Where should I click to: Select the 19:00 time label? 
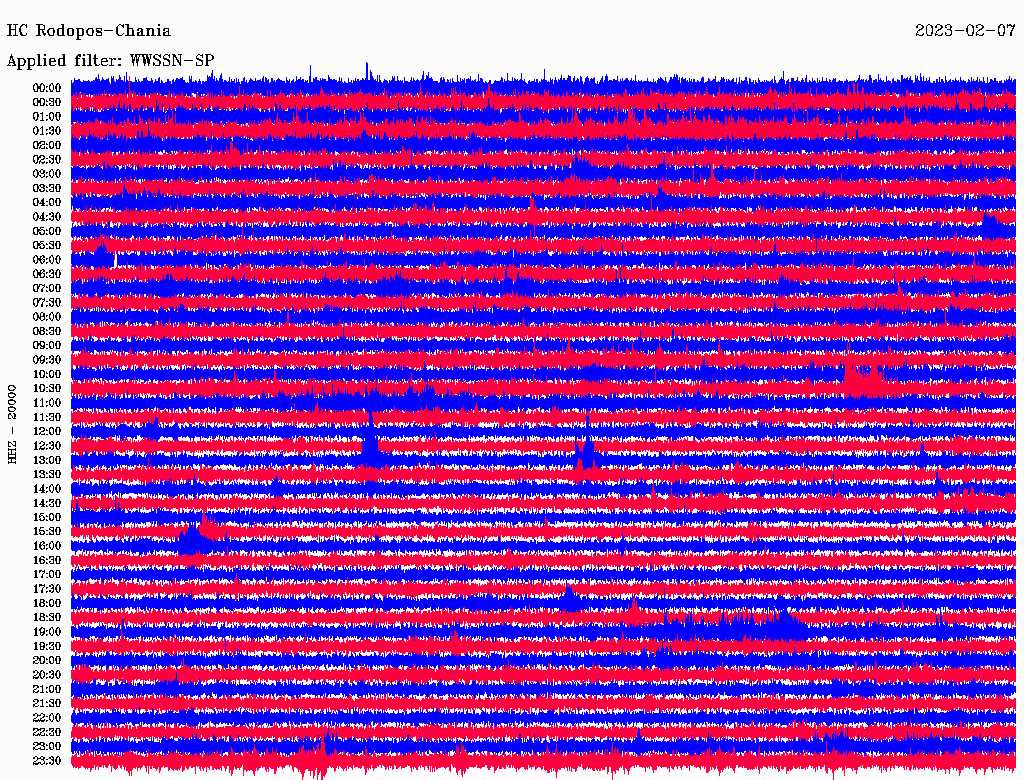(47, 632)
